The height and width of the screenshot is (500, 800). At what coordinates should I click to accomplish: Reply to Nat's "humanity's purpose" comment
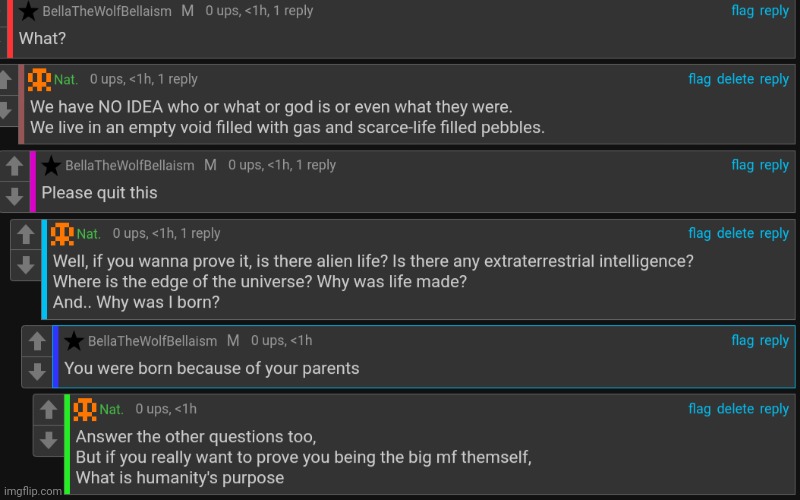coord(774,409)
